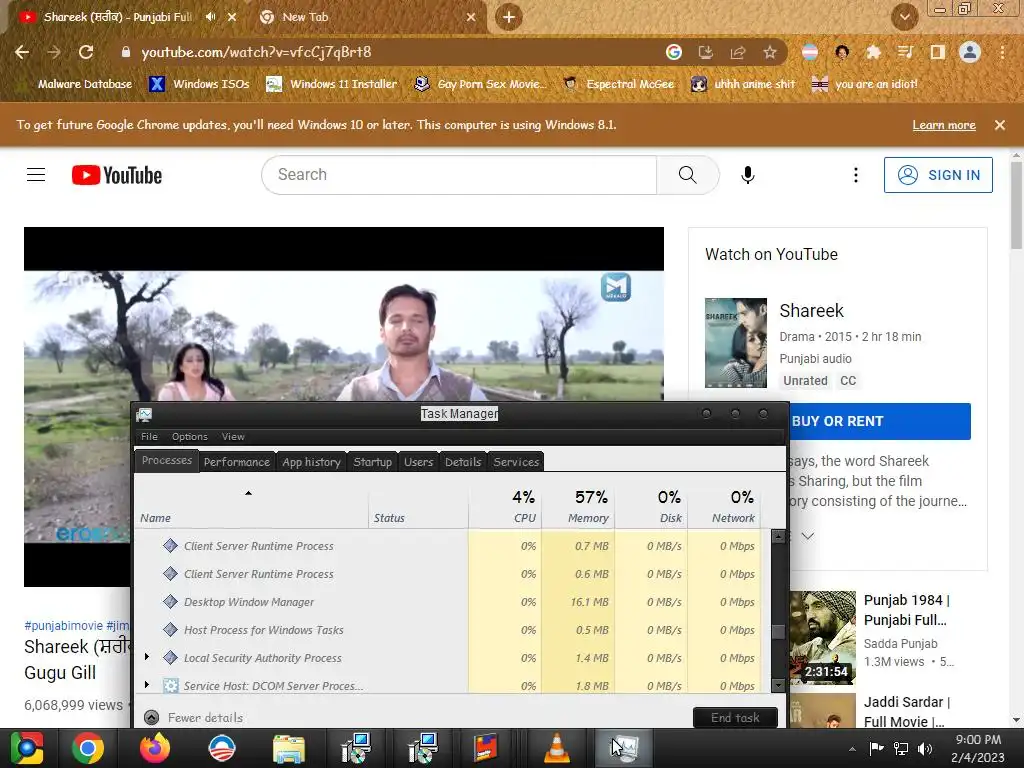Open the Malware Database bookmark

pyautogui.click(x=76, y=84)
